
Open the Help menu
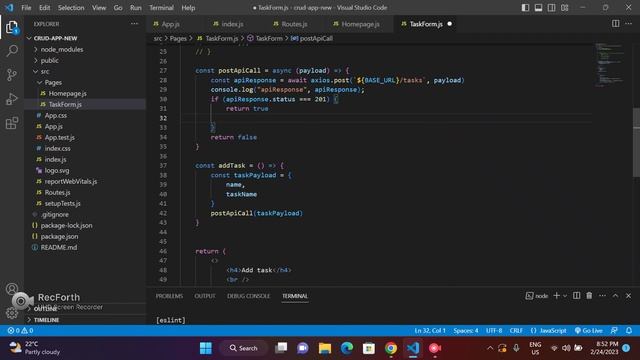pyautogui.click(x=188, y=8)
